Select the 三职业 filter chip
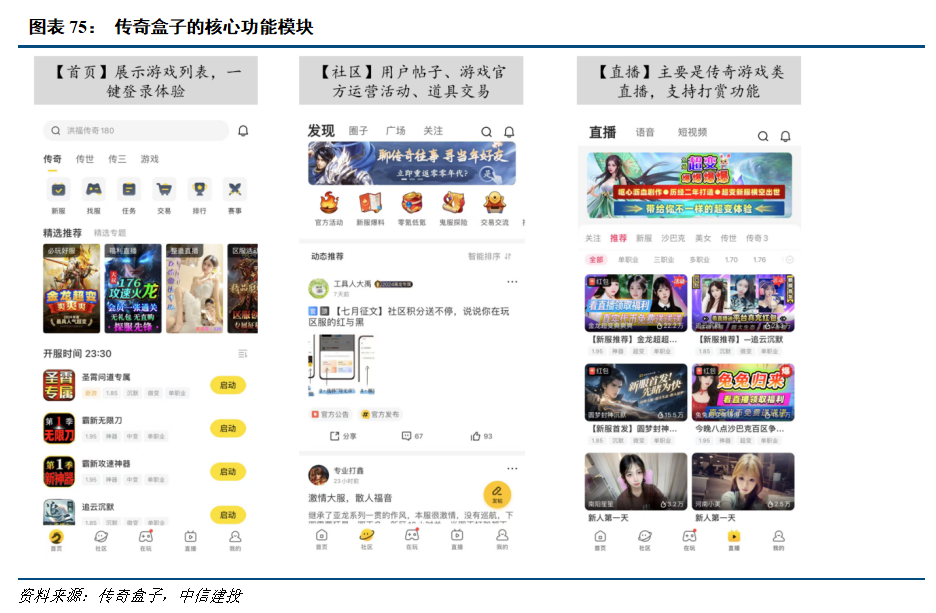The image size is (936, 613). [x=664, y=260]
